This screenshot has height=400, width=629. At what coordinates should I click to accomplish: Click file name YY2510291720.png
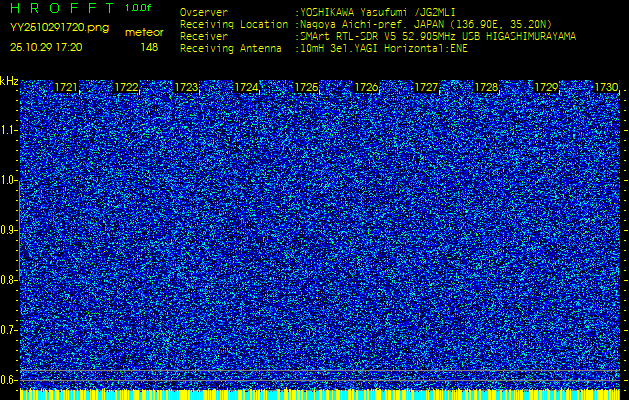[59, 28]
